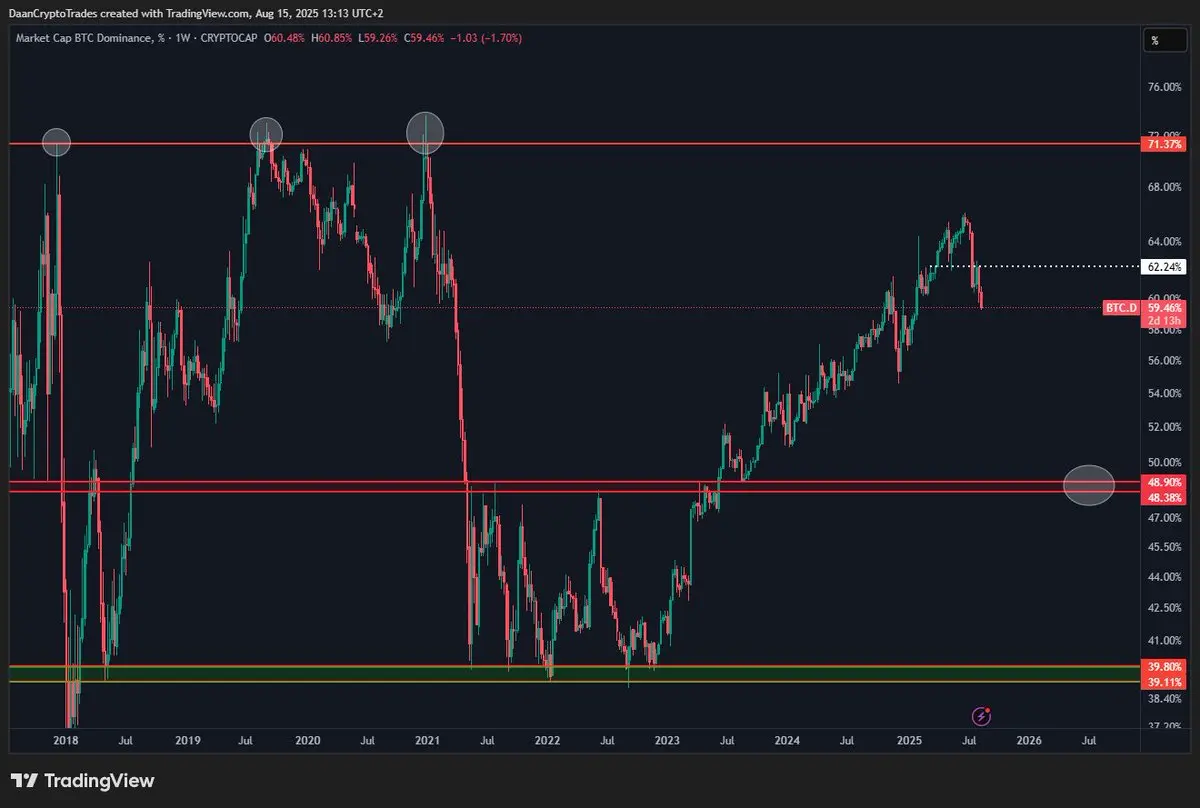Click the 42.50% axis value
This screenshot has height=808, width=1200.
tap(1166, 608)
